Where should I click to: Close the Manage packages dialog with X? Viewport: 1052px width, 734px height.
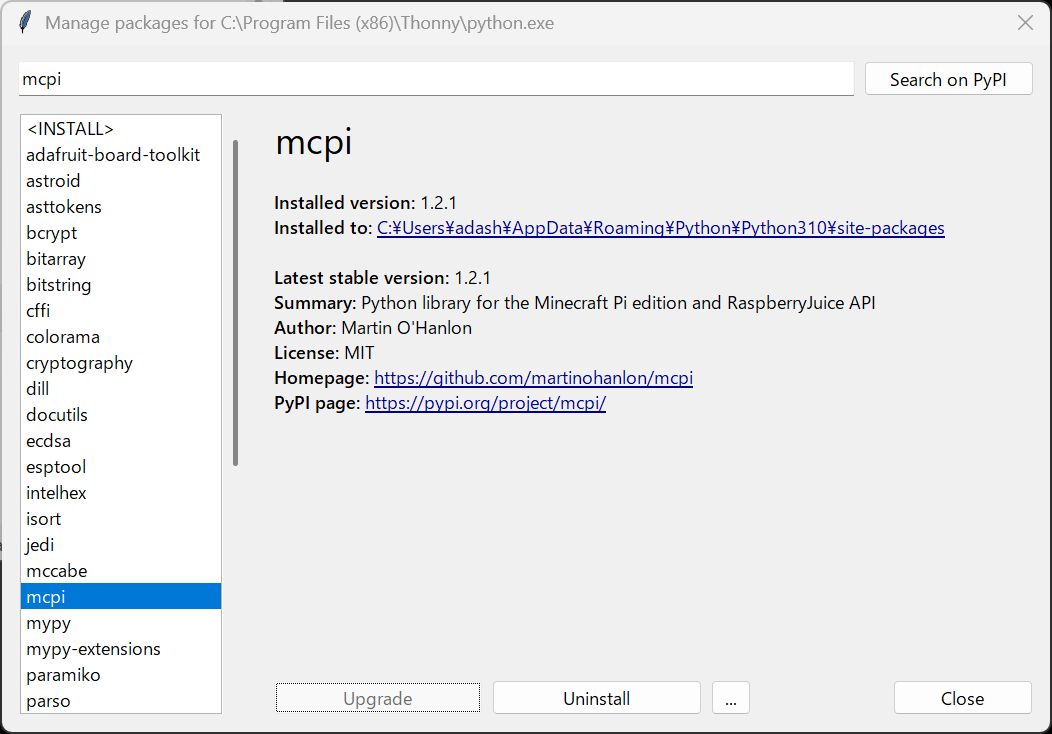pyautogui.click(x=1024, y=23)
